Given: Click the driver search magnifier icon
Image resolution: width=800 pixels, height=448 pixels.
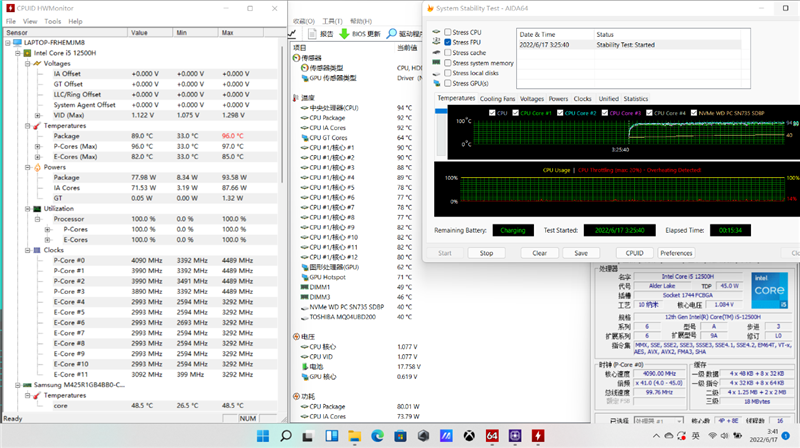Looking at the screenshot, I should click(x=391, y=34).
